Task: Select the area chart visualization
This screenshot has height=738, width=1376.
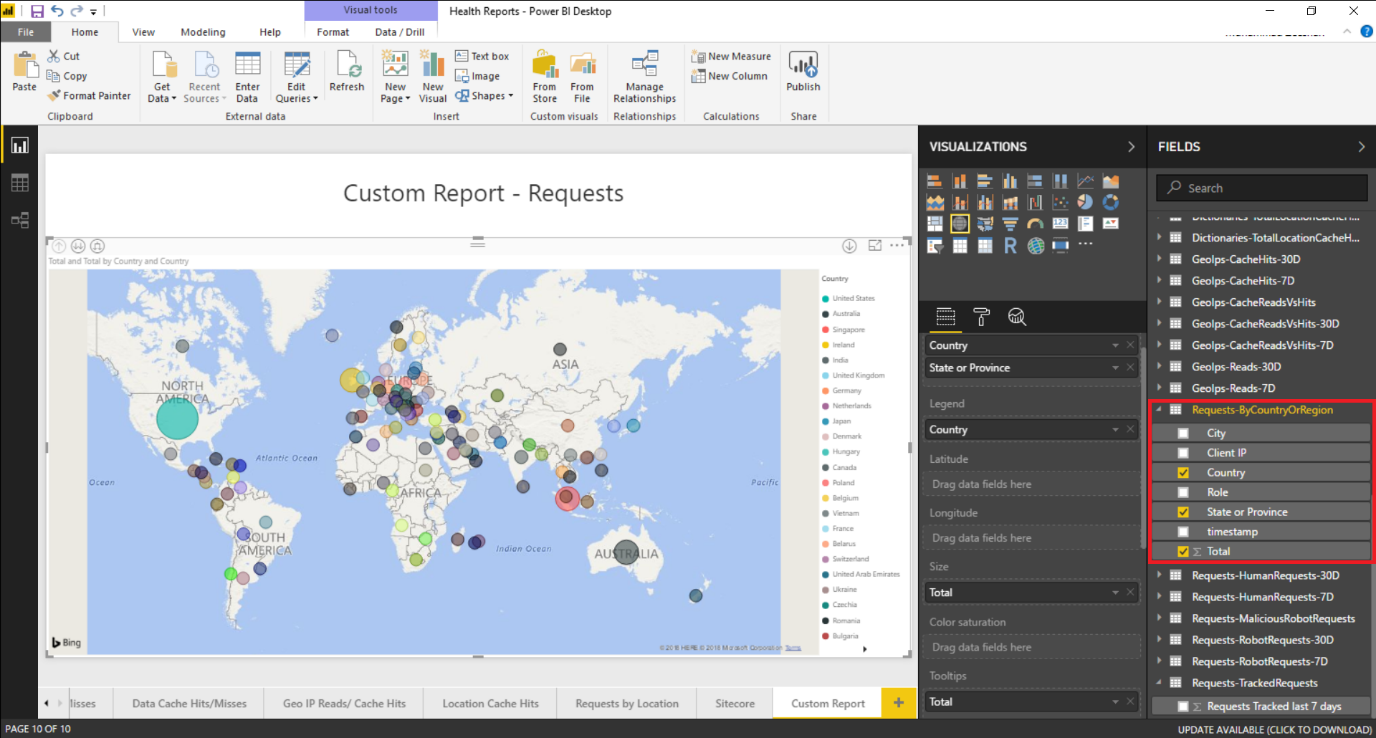Action: [1111, 181]
